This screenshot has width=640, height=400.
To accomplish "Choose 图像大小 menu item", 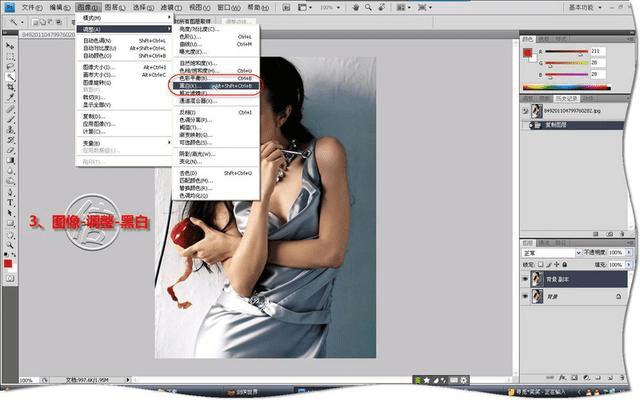I will pyautogui.click(x=124, y=67).
